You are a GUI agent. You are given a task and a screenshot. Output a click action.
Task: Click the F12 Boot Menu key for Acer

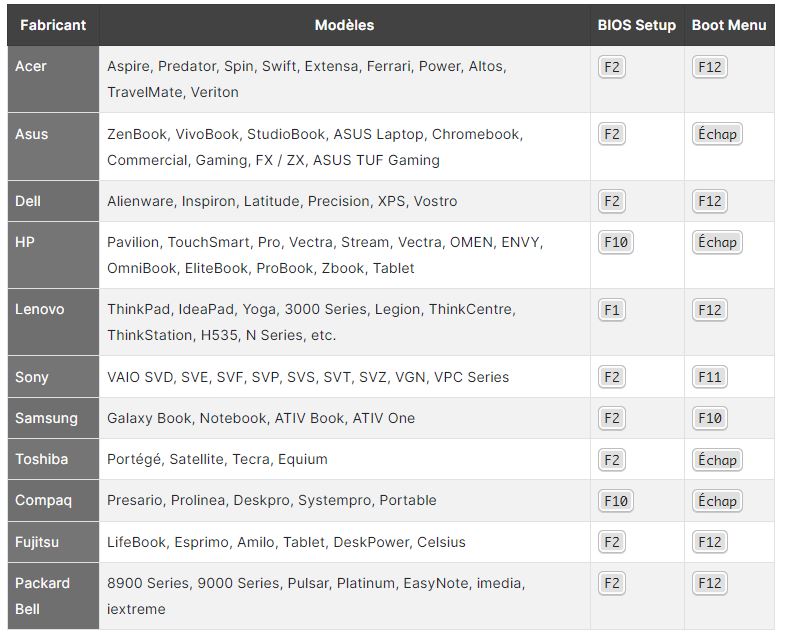710,67
